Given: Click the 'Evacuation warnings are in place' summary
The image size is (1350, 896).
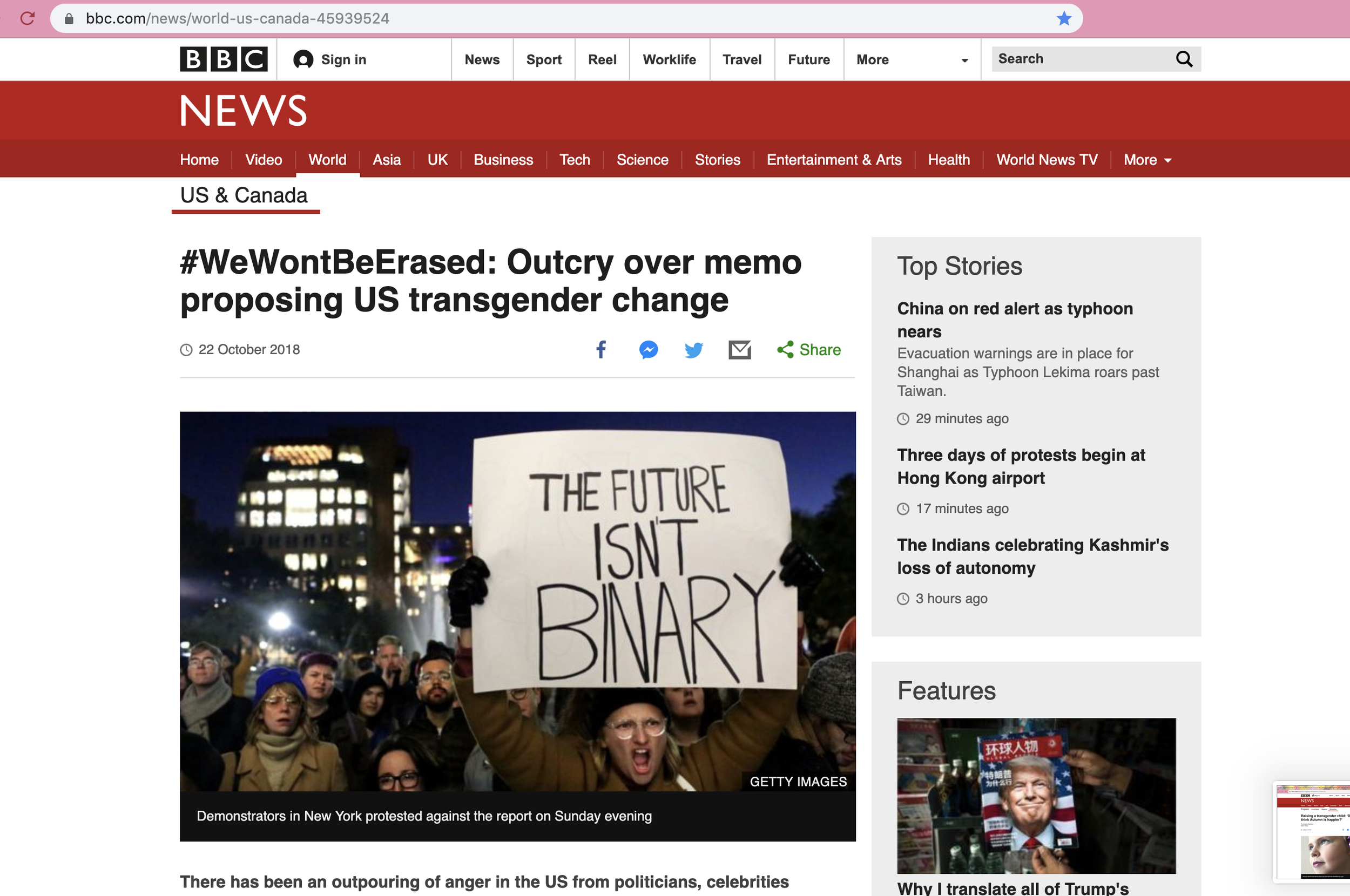Looking at the screenshot, I should (x=1028, y=372).
